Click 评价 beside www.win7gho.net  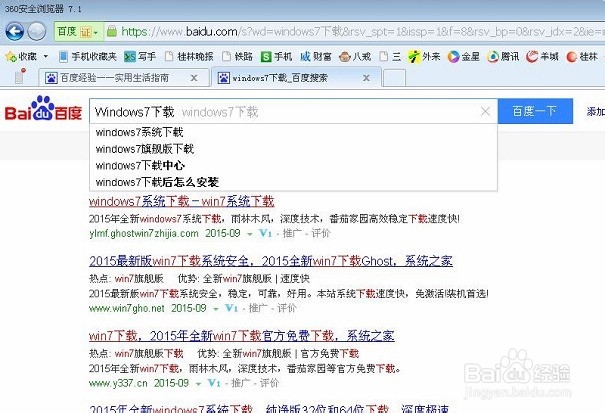click(287, 308)
